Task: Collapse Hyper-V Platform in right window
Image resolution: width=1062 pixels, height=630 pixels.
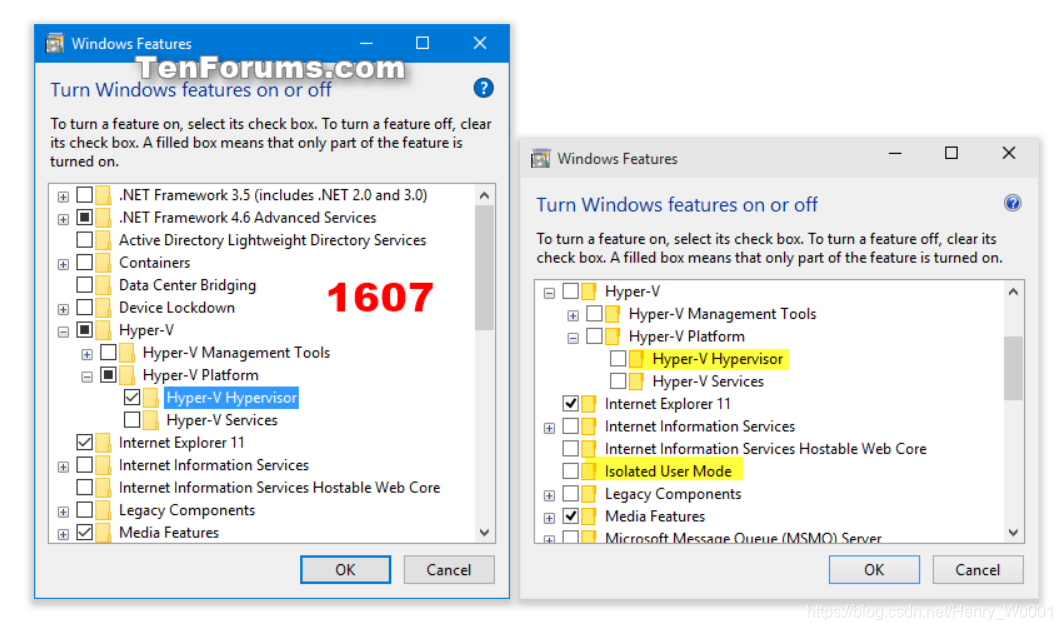Action: pos(573,338)
